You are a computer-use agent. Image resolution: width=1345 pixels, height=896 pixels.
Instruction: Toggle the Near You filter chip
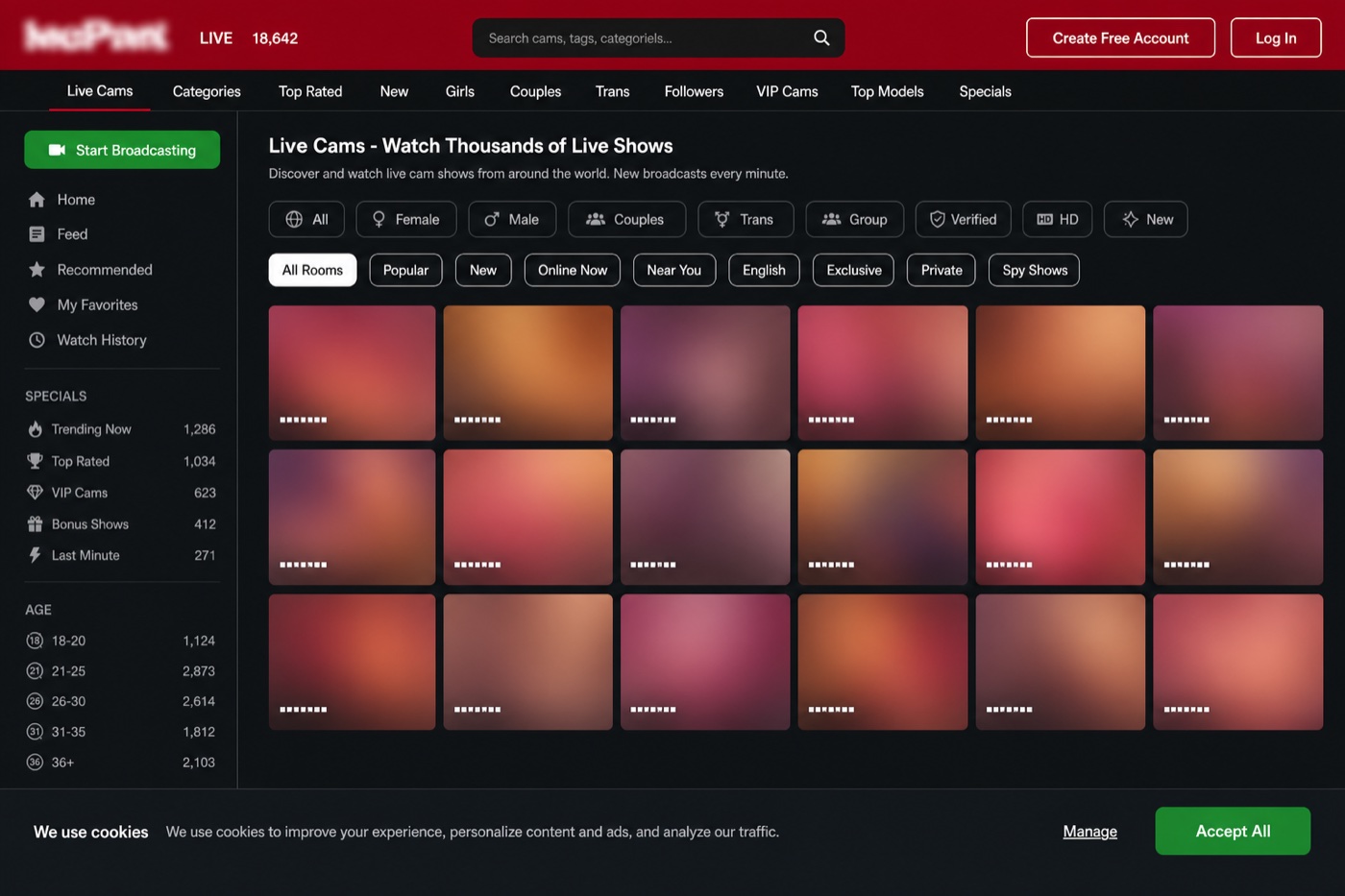pyautogui.click(x=674, y=270)
